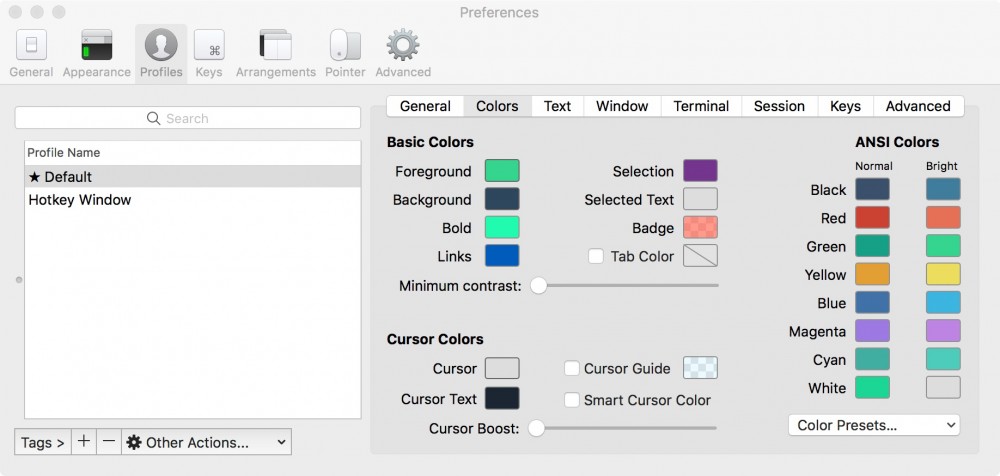
Task: Add a new profile with plus button
Action: [x=84, y=441]
